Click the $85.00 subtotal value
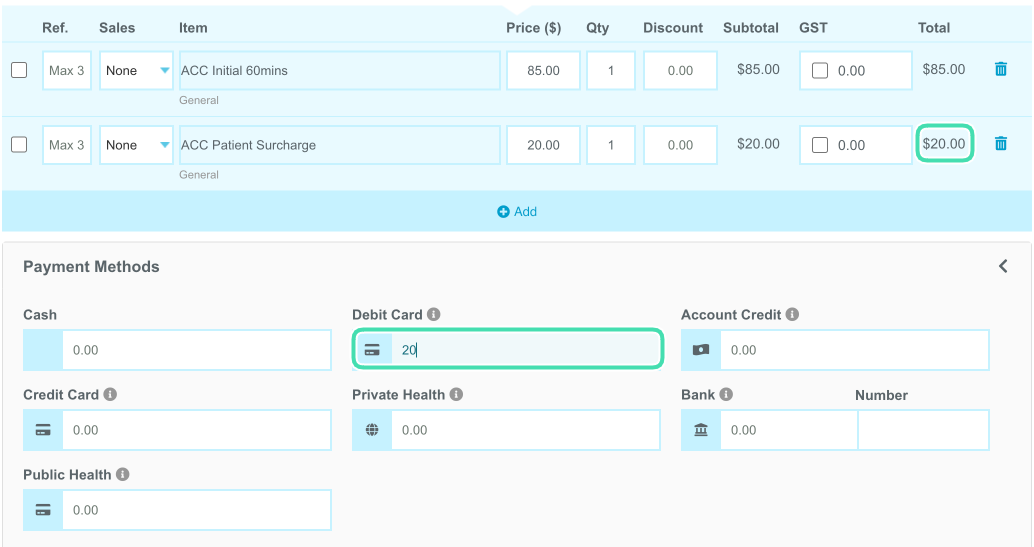 coord(758,69)
